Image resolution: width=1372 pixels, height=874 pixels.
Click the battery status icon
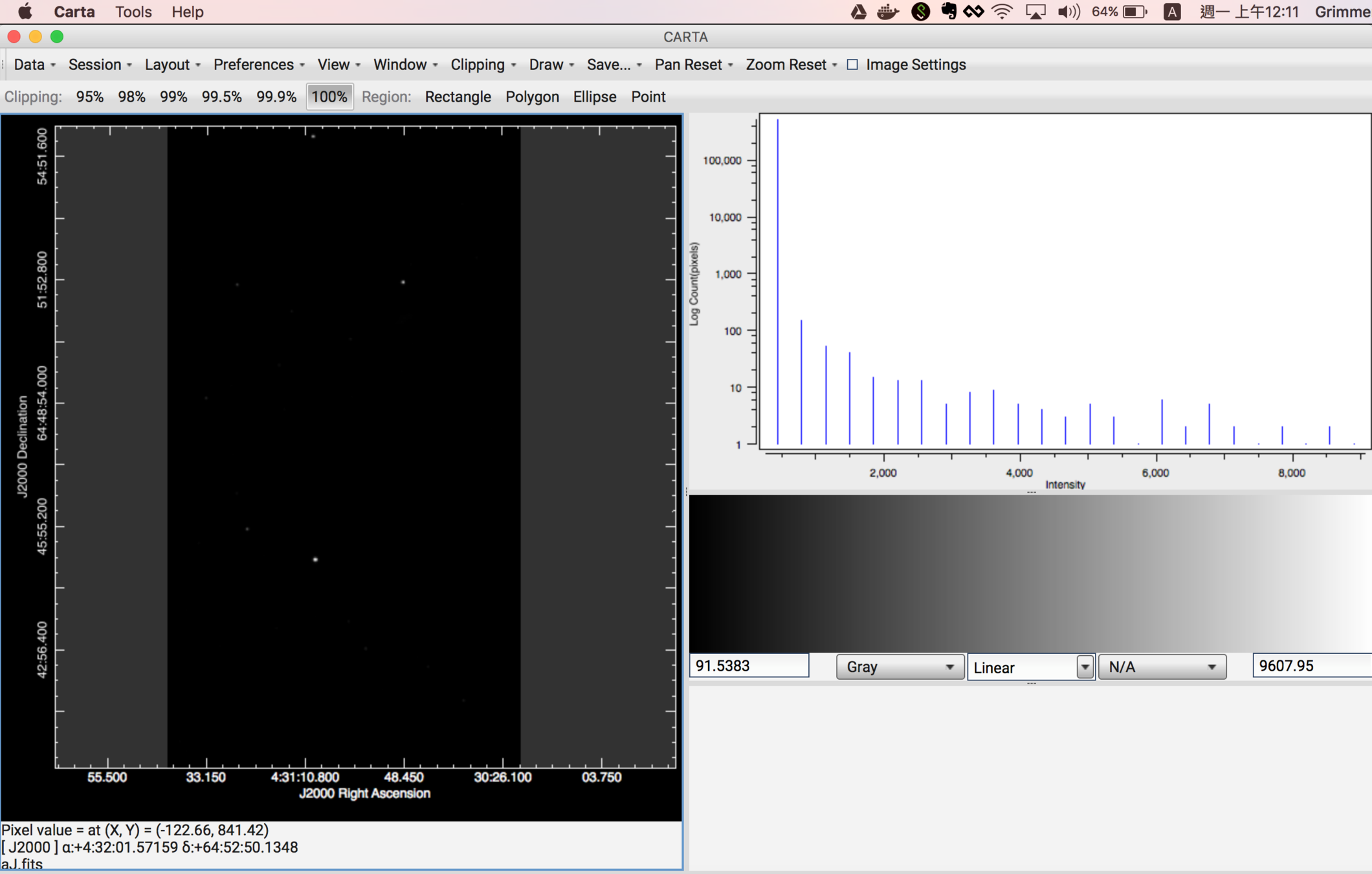(1134, 12)
